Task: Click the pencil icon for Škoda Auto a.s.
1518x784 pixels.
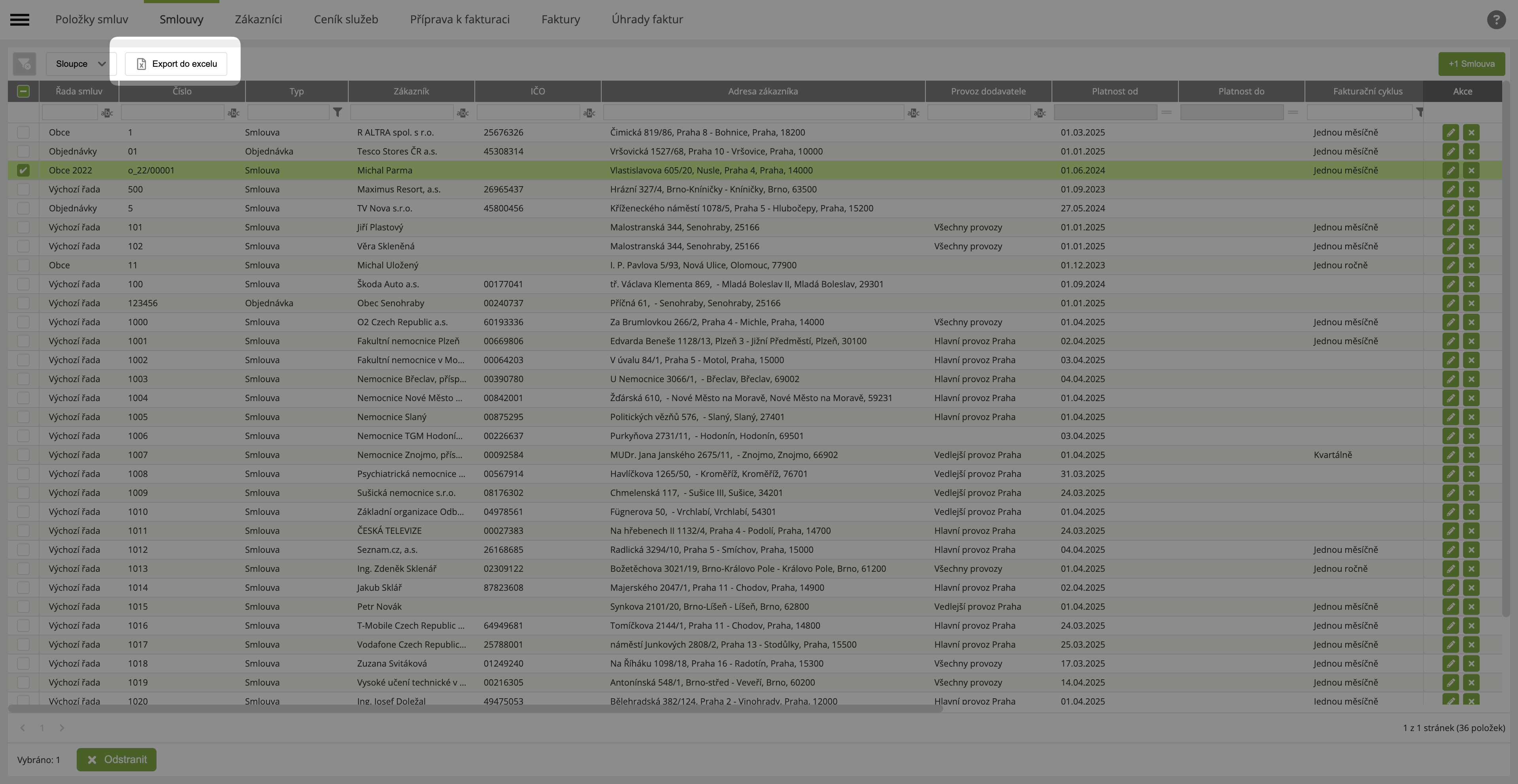Action: (1450, 284)
